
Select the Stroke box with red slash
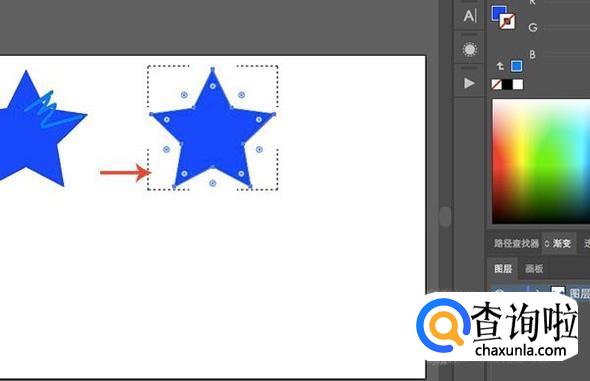point(508,21)
